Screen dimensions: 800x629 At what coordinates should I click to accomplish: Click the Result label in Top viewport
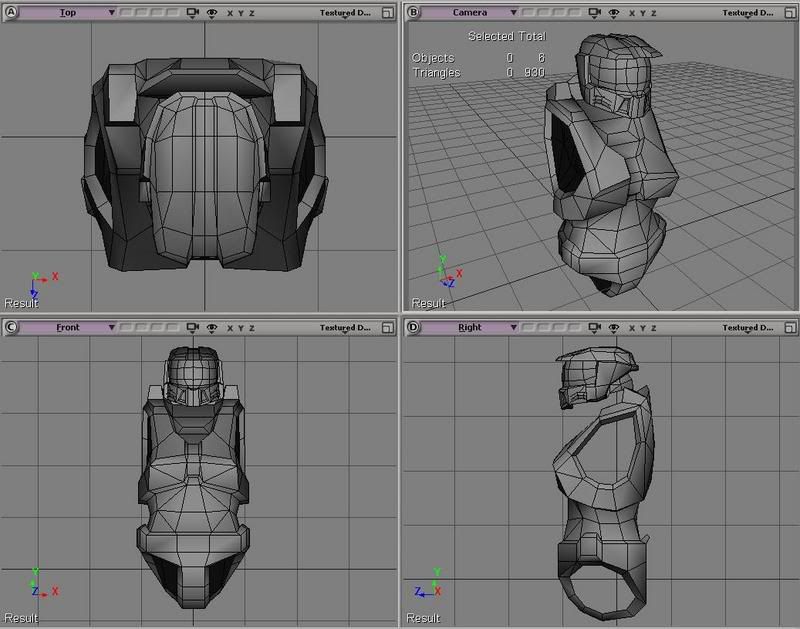point(21,303)
